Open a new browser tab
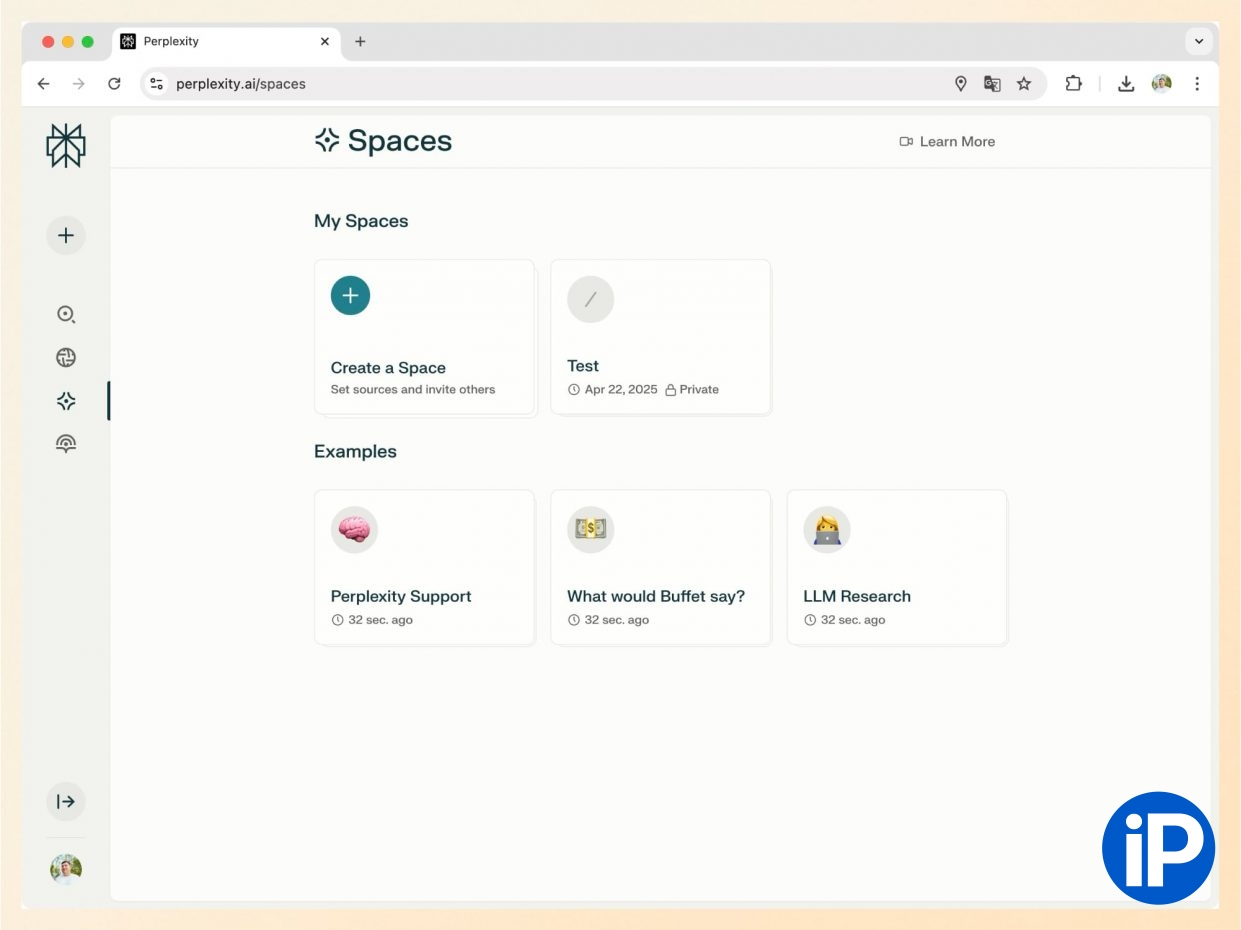This screenshot has height=930, width=1241. point(360,42)
